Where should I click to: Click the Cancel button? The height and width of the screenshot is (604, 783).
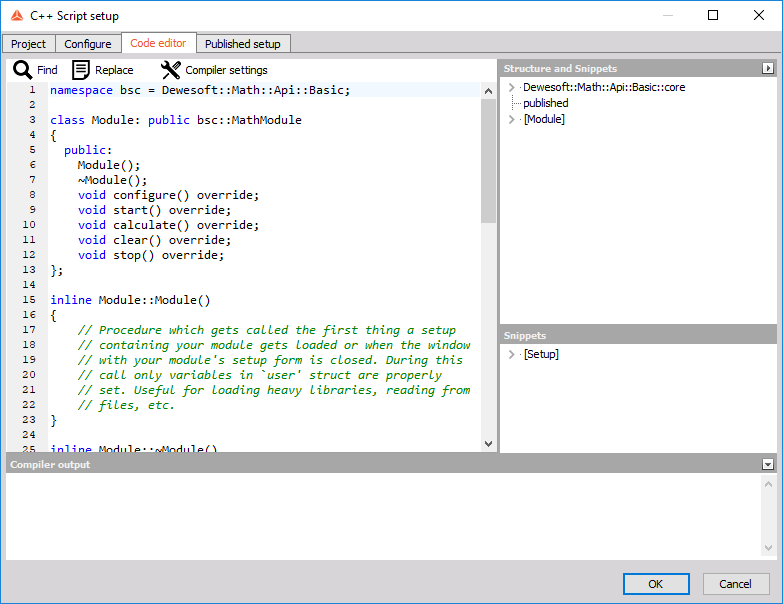(735, 584)
